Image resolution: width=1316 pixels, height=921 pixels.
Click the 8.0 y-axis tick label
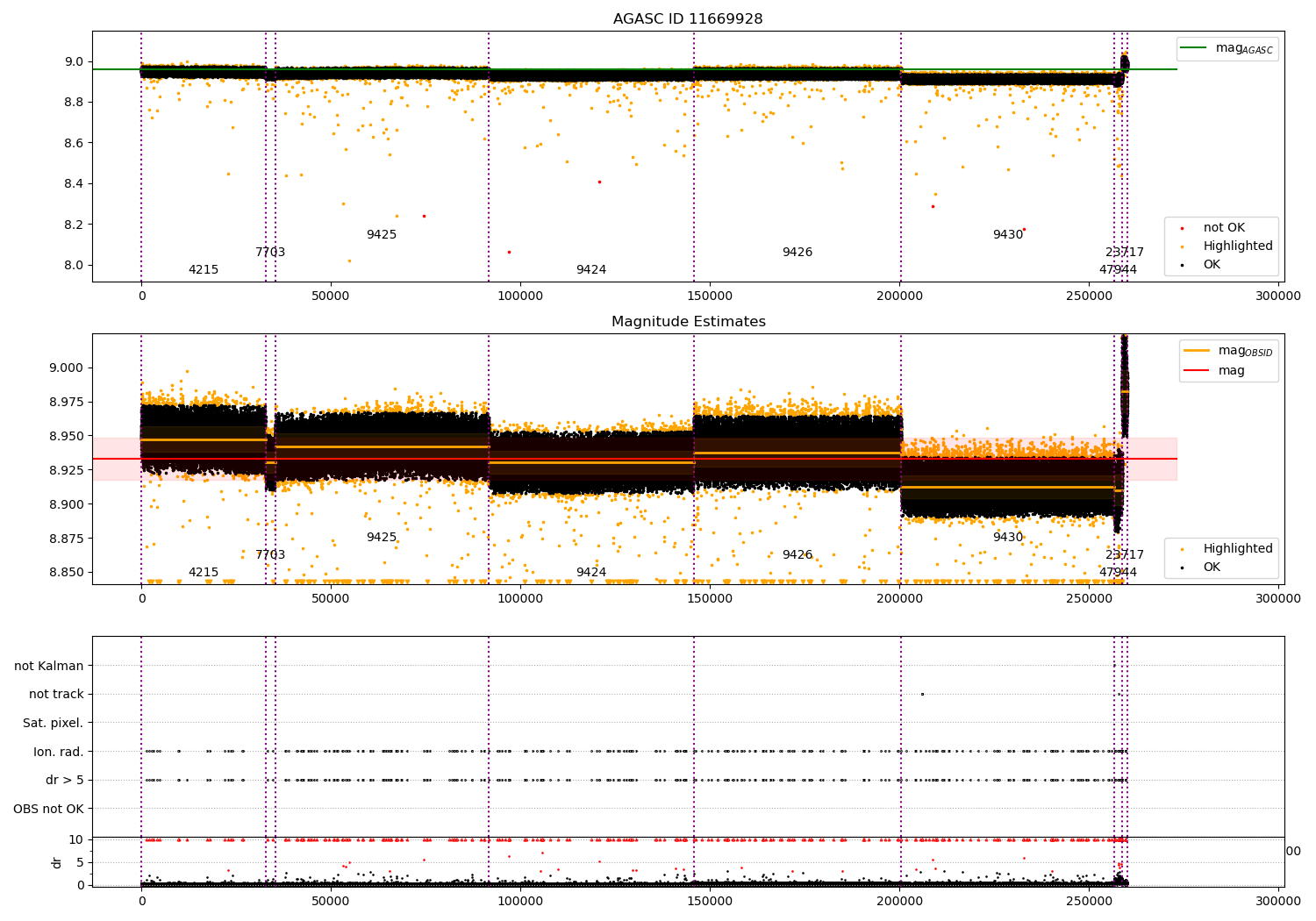click(x=73, y=265)
